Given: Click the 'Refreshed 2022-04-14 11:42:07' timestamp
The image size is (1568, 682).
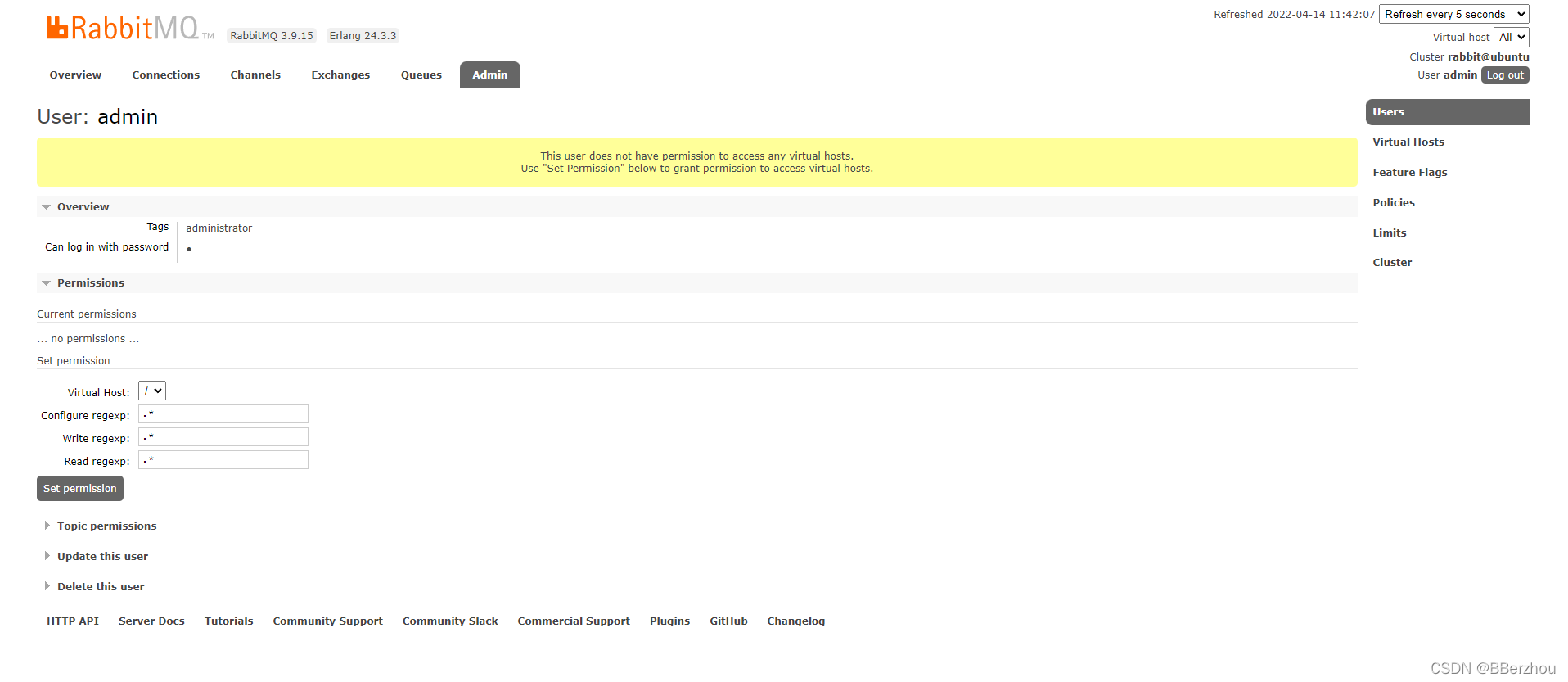Looking at the screenshot, I should (x=1294, y=14).
